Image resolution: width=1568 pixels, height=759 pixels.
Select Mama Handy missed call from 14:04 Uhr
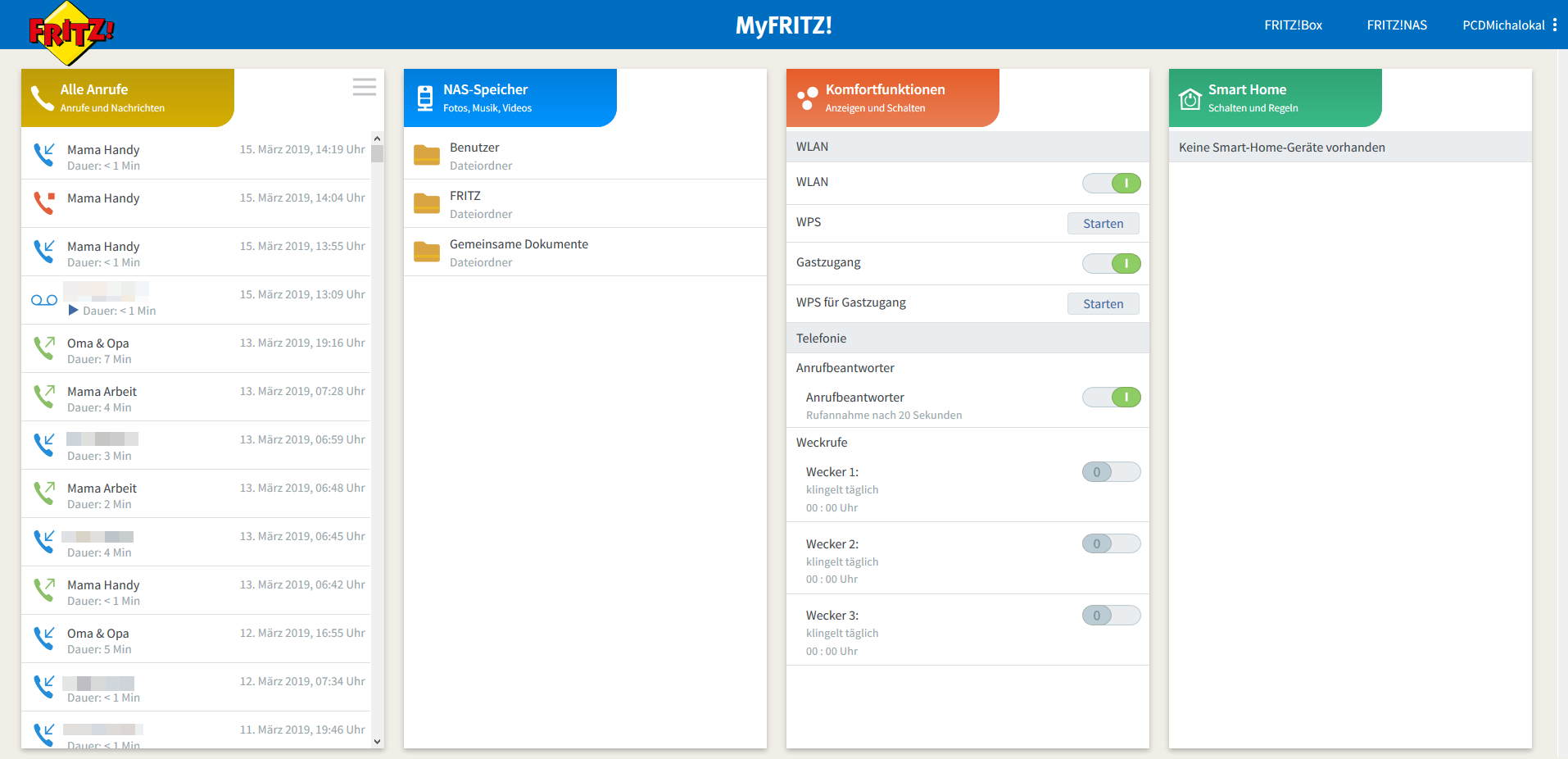click(x=197, y=203)
